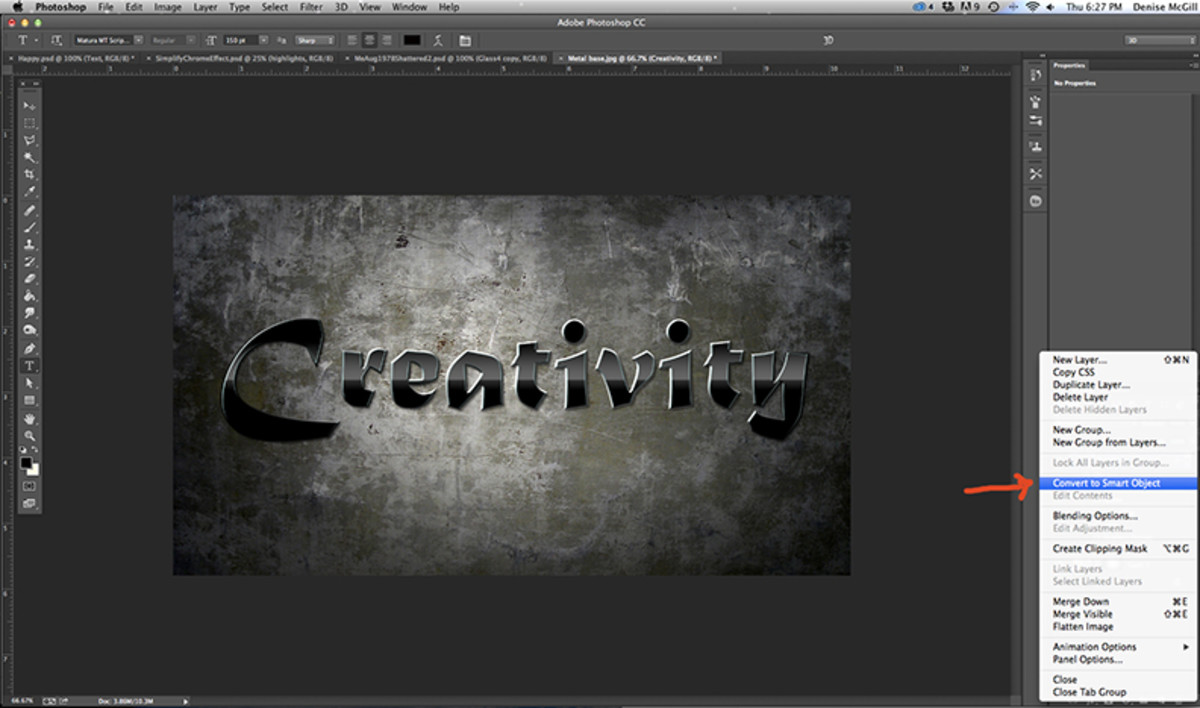Select the Move tool
1200x708 pixels.
pos(30,105)
